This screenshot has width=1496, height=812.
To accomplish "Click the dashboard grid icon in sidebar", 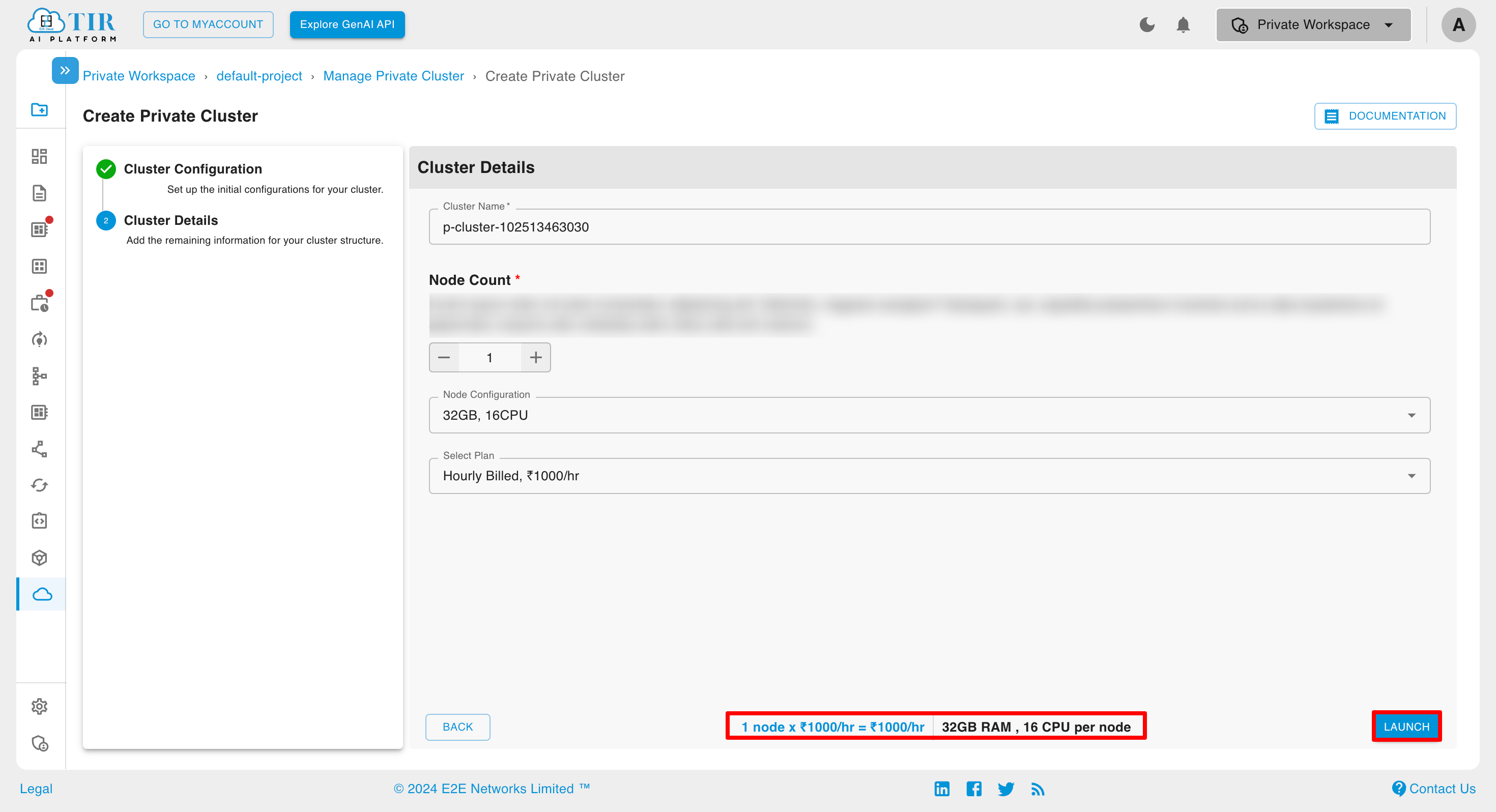I will (40, 156).
